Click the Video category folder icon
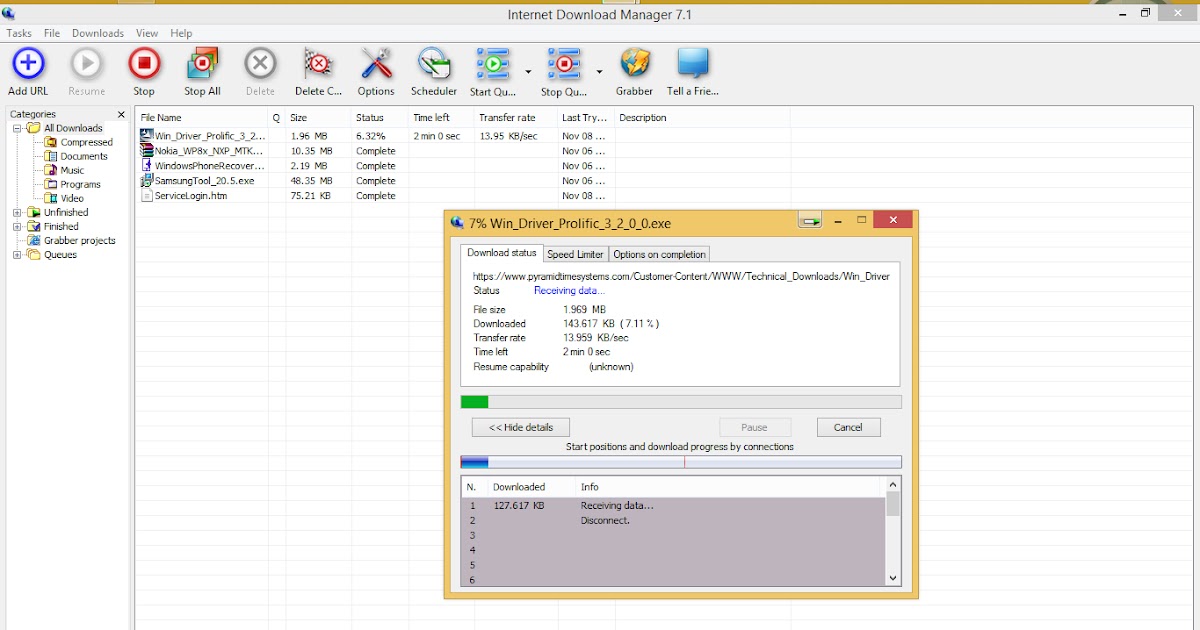This screenshot has height=630, width=1200. pos(50,198)
